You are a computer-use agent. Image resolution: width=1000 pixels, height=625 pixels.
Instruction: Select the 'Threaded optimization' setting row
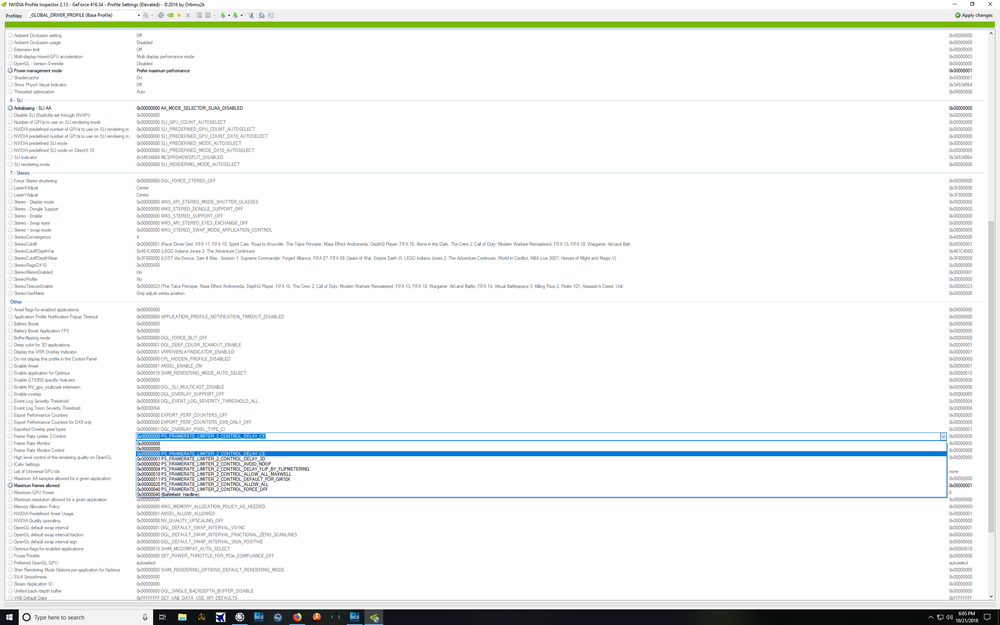point(497,92)
